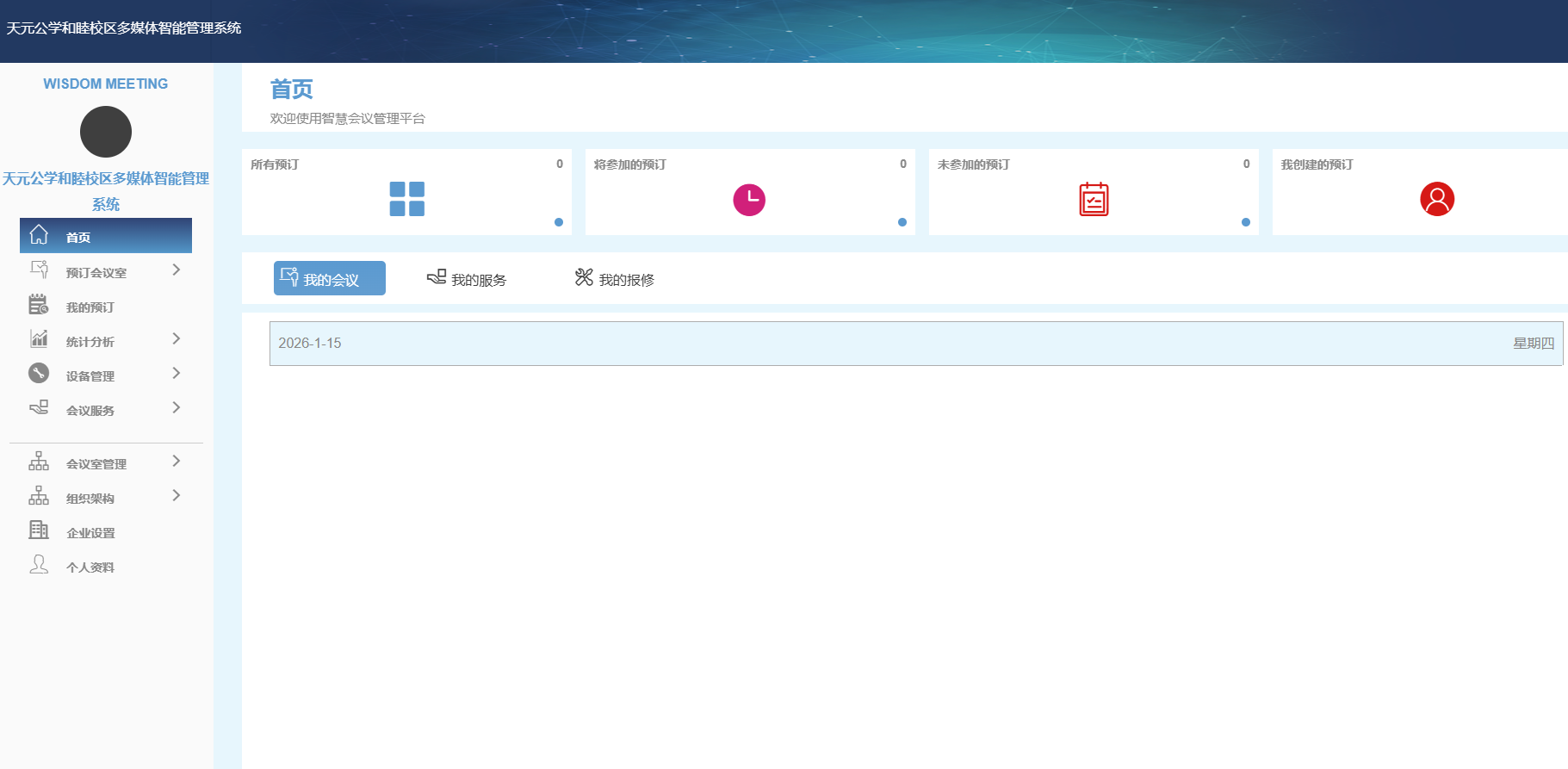The image size is (1568, 769).
Task: Click the wrench icon for 设备管理
Action: click(x=39, y=373)
